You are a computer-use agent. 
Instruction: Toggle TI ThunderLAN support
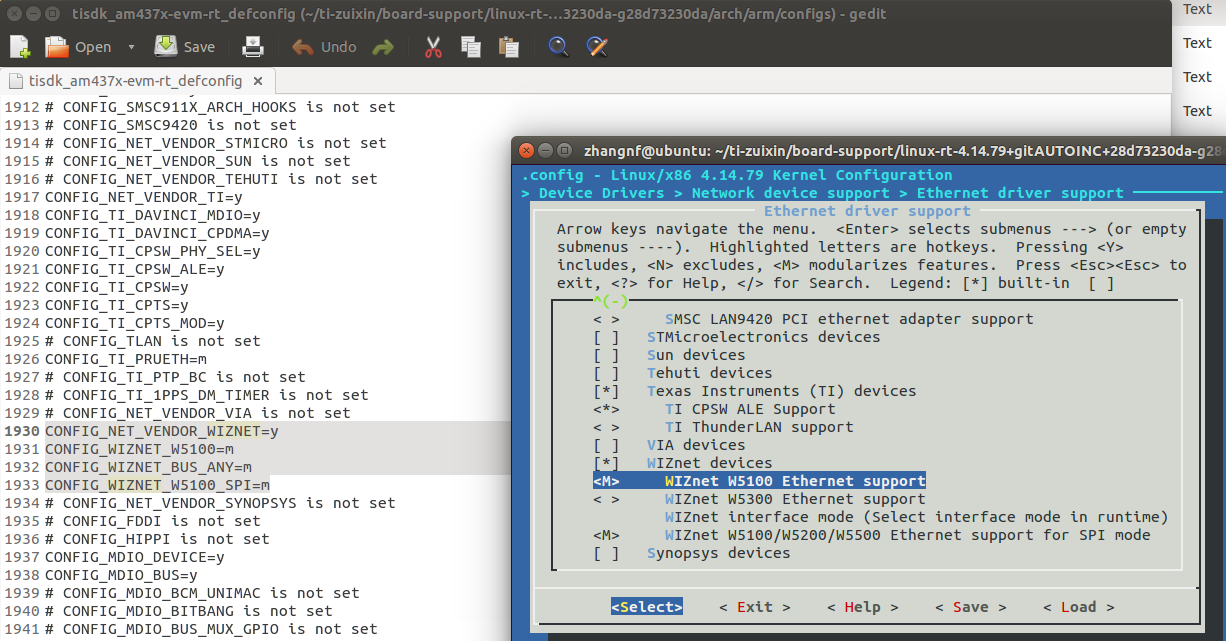coord(723,427)
